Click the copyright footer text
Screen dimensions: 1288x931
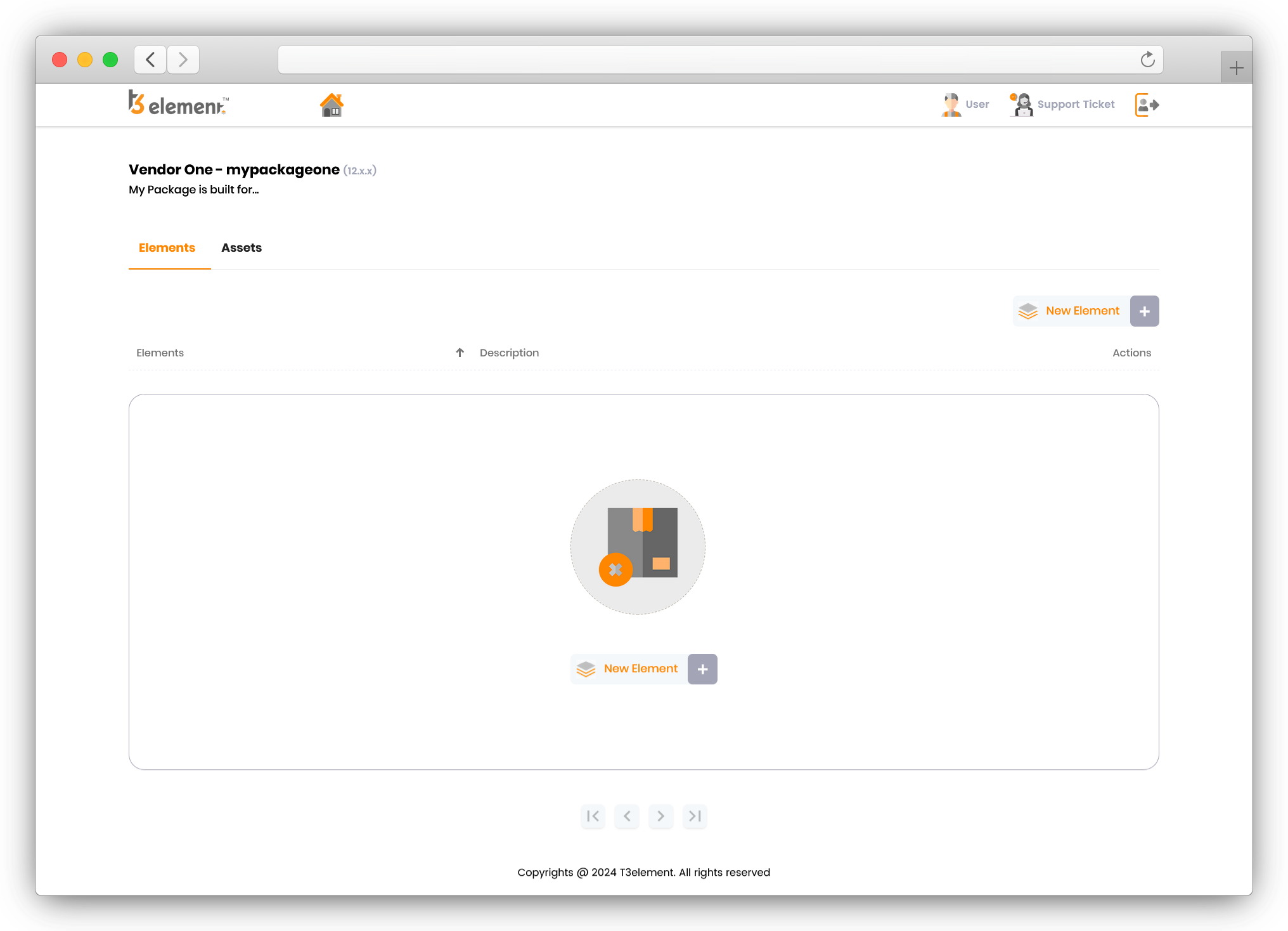[643, 873]
